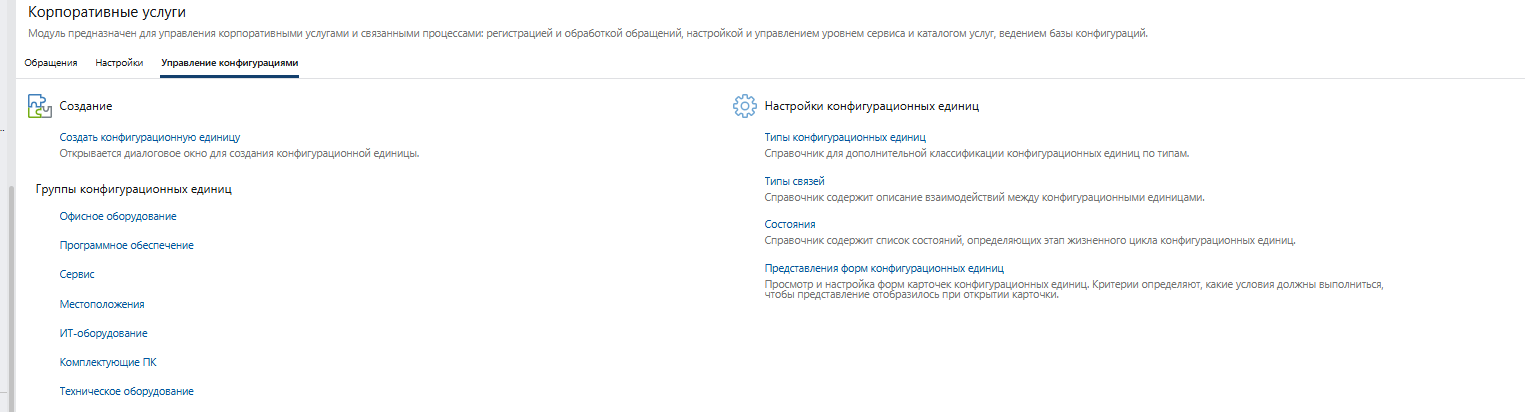Open the Техническое оборудование group
This screenshot has width=1525, height=412.
126,391
